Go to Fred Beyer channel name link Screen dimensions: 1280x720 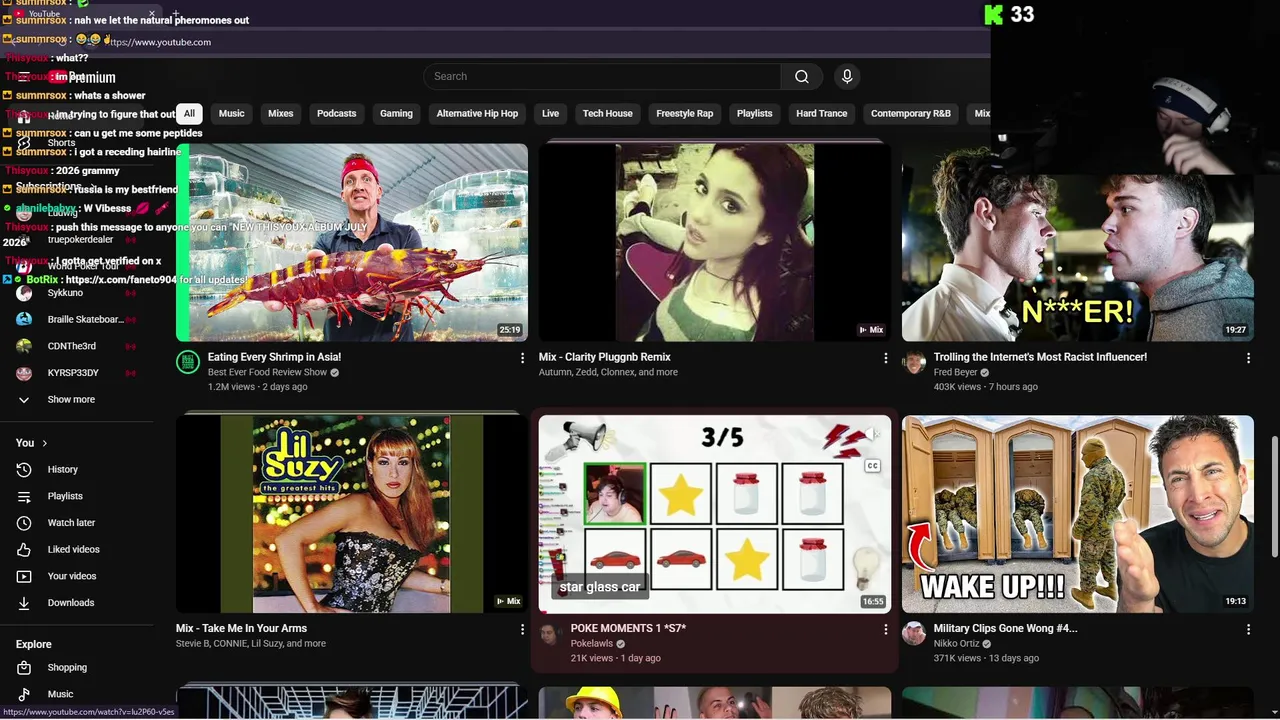[x=956, y=372]
